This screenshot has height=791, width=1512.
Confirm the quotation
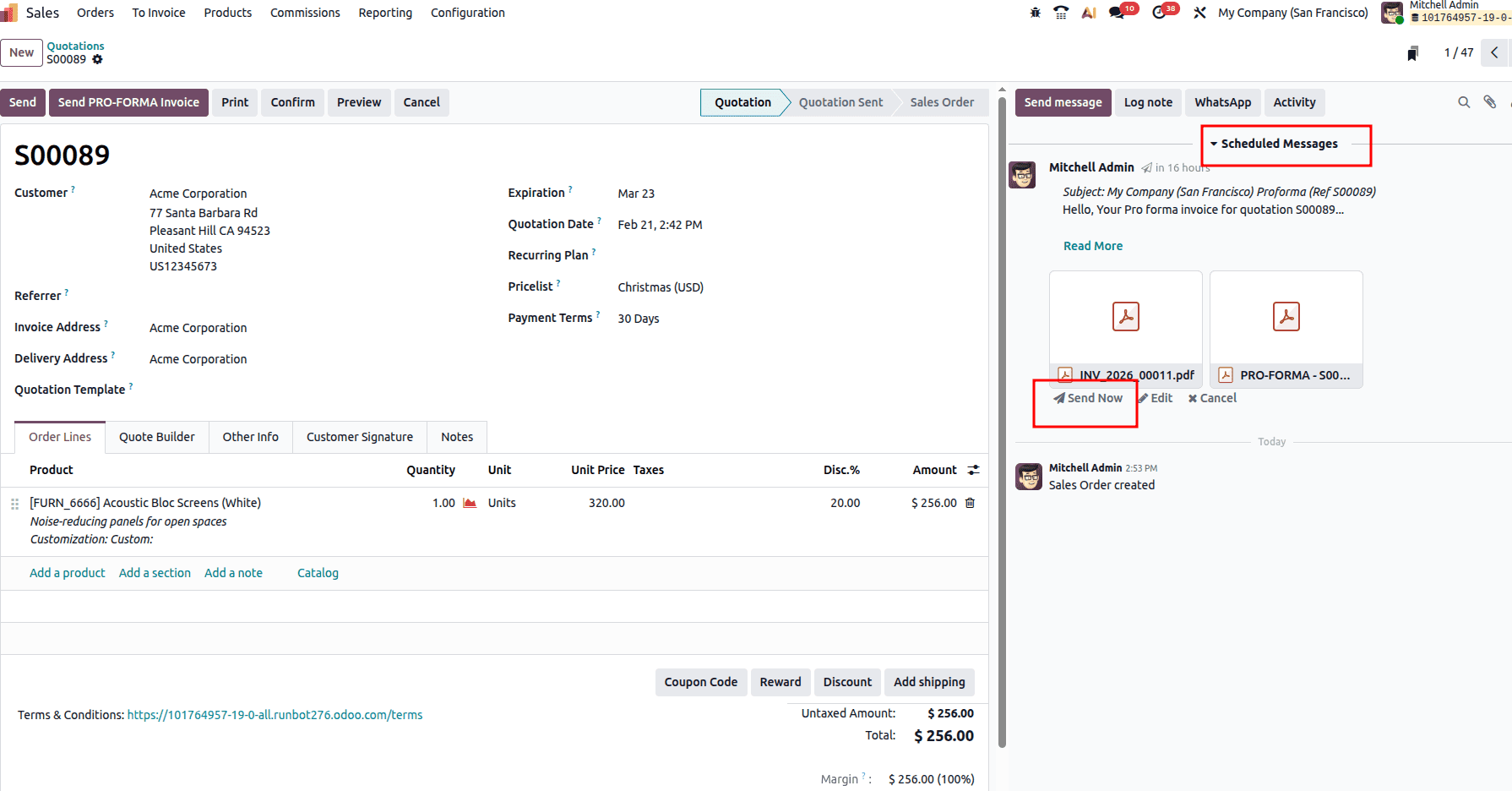click(x=293, y=102)
